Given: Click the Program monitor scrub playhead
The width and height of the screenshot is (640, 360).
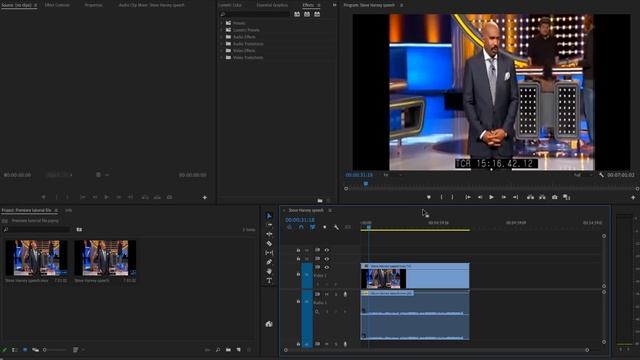Looking at the screenshot, I should coord(366,184).
